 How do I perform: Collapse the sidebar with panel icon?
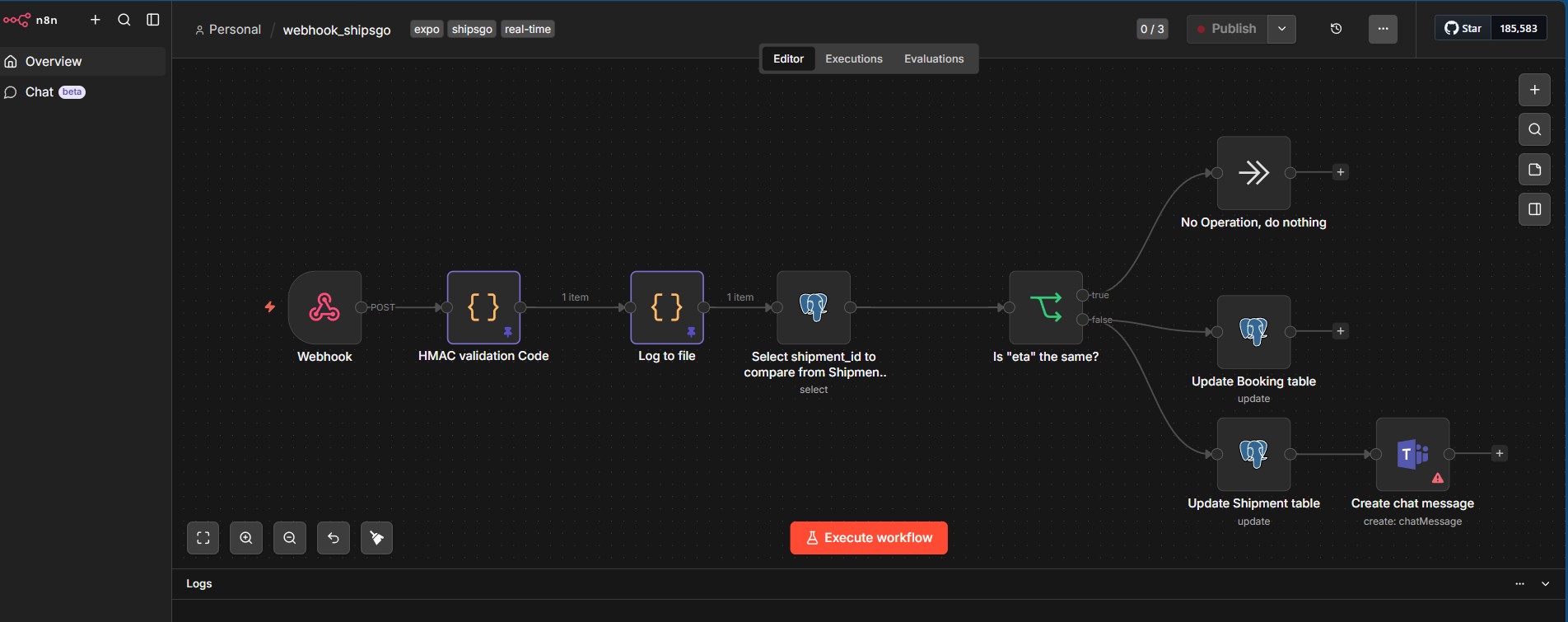point(153,20)
